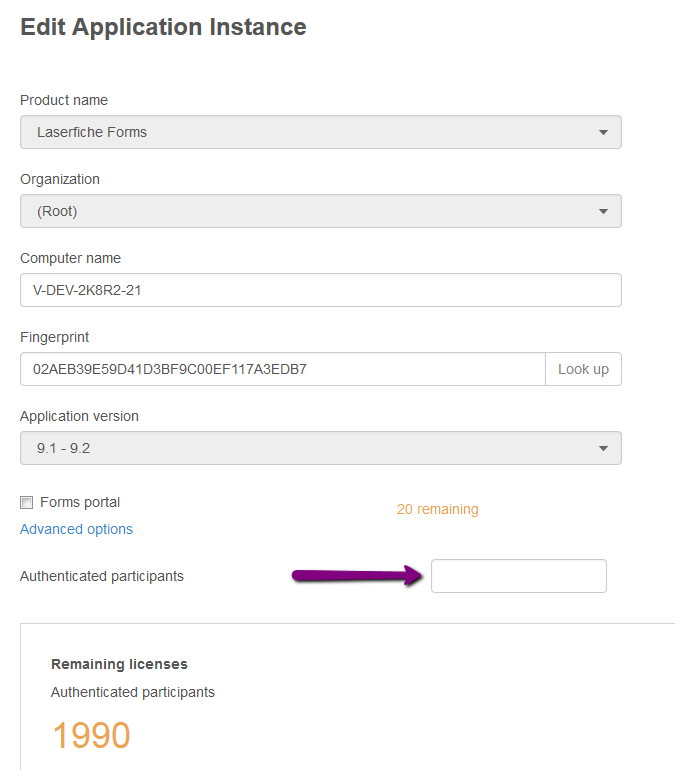
Task: Click inside the Fingerprint text box
Action: coord(283,369)
